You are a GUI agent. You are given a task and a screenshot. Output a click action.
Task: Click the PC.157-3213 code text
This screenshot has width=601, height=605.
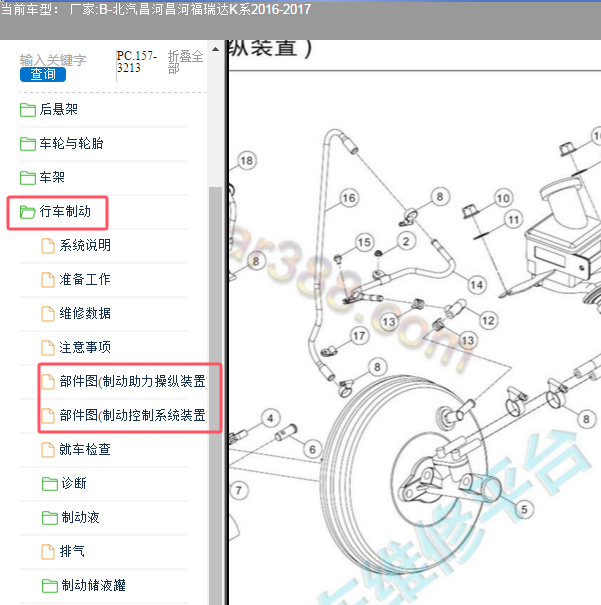tap(137, 62)
